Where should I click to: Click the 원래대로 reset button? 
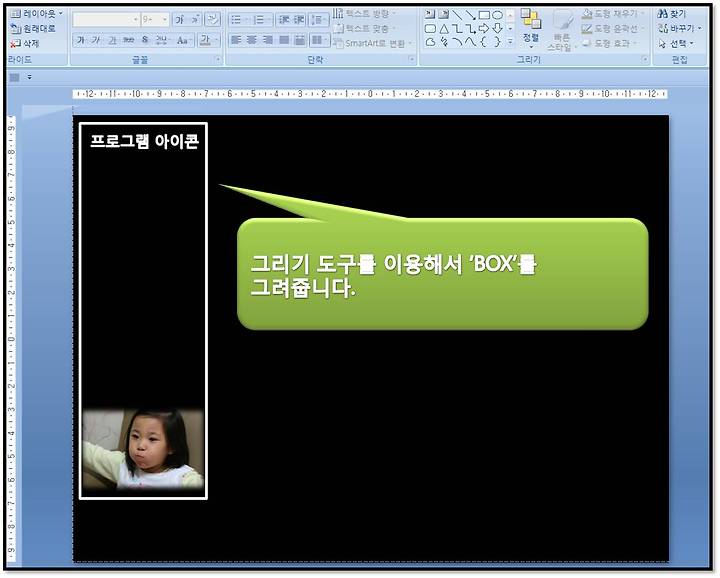[33, 28]
